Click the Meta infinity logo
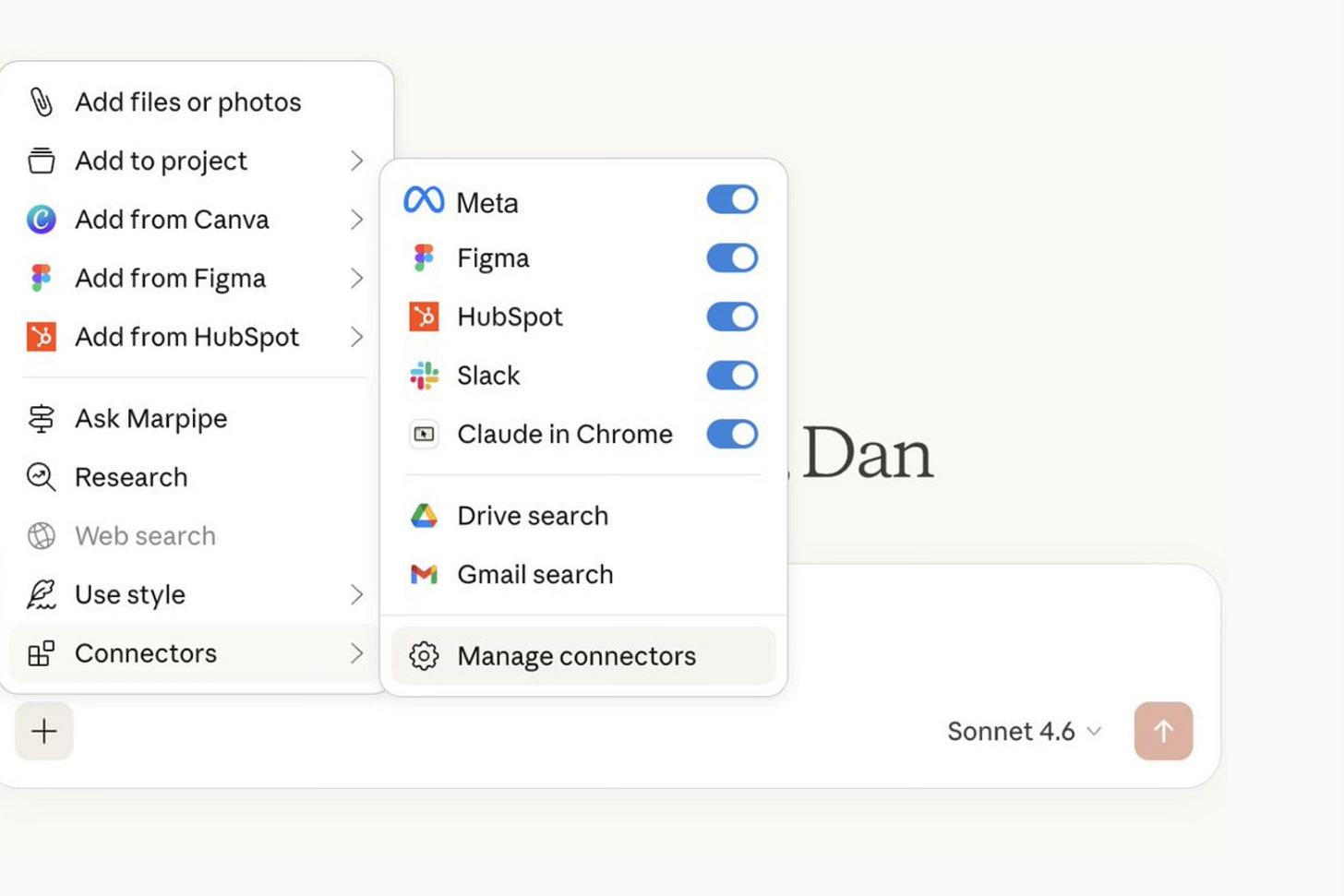The image size is (1344, 896). click(x=423, y=199)
